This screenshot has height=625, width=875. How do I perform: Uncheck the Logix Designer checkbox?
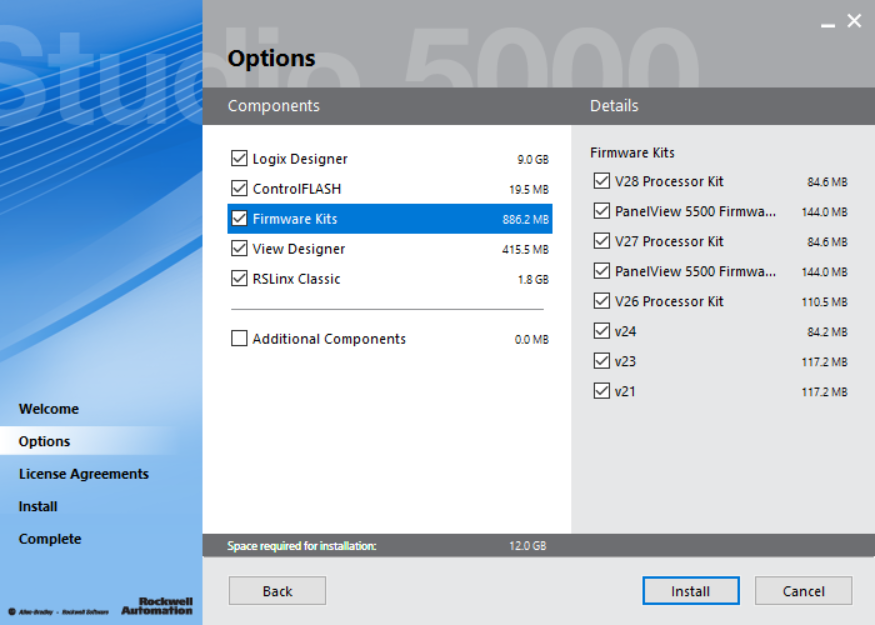tap(239, 158)
